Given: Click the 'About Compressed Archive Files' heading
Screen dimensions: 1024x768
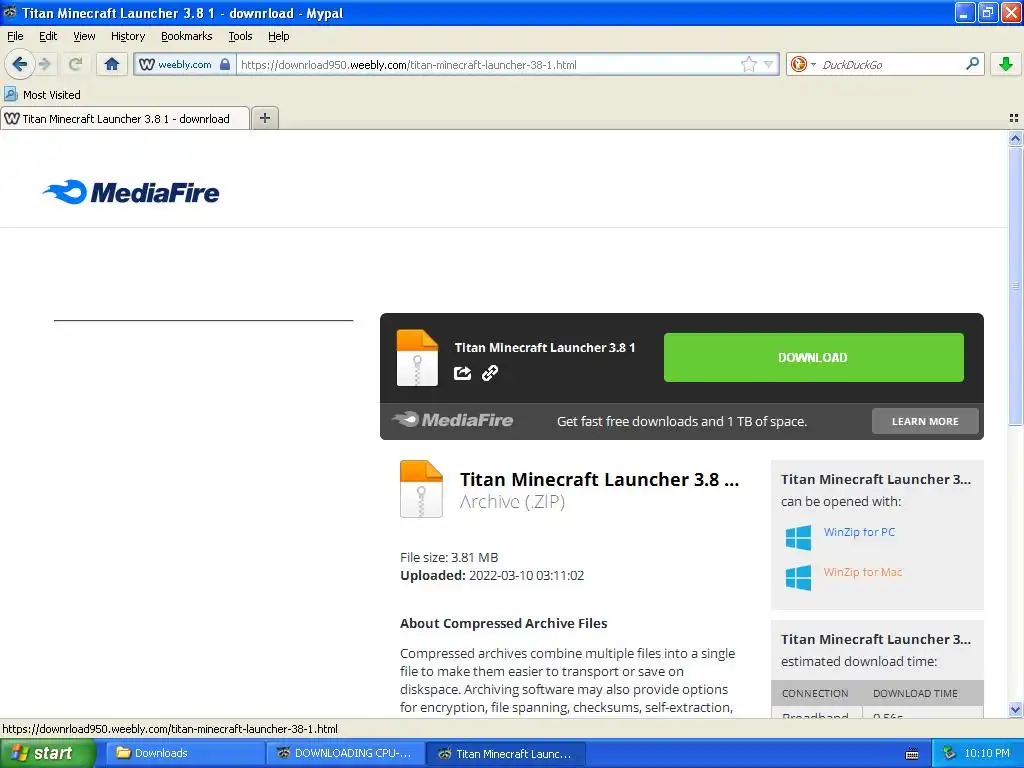Looking at the screenshot, I should [504, 623].
